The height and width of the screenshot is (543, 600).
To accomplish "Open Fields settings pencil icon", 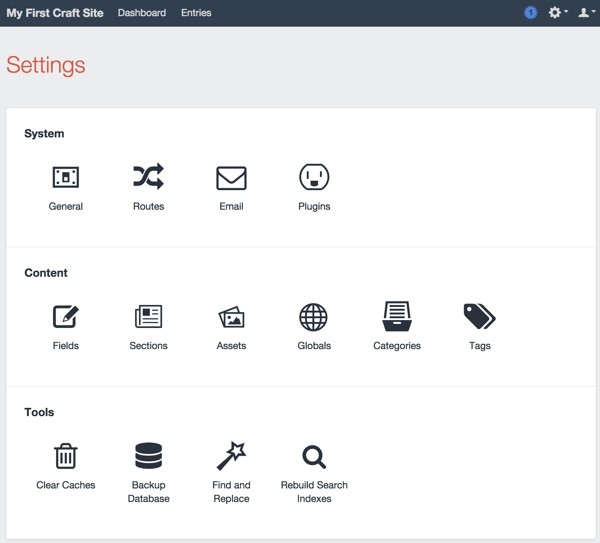I will [x=66, y=316].
